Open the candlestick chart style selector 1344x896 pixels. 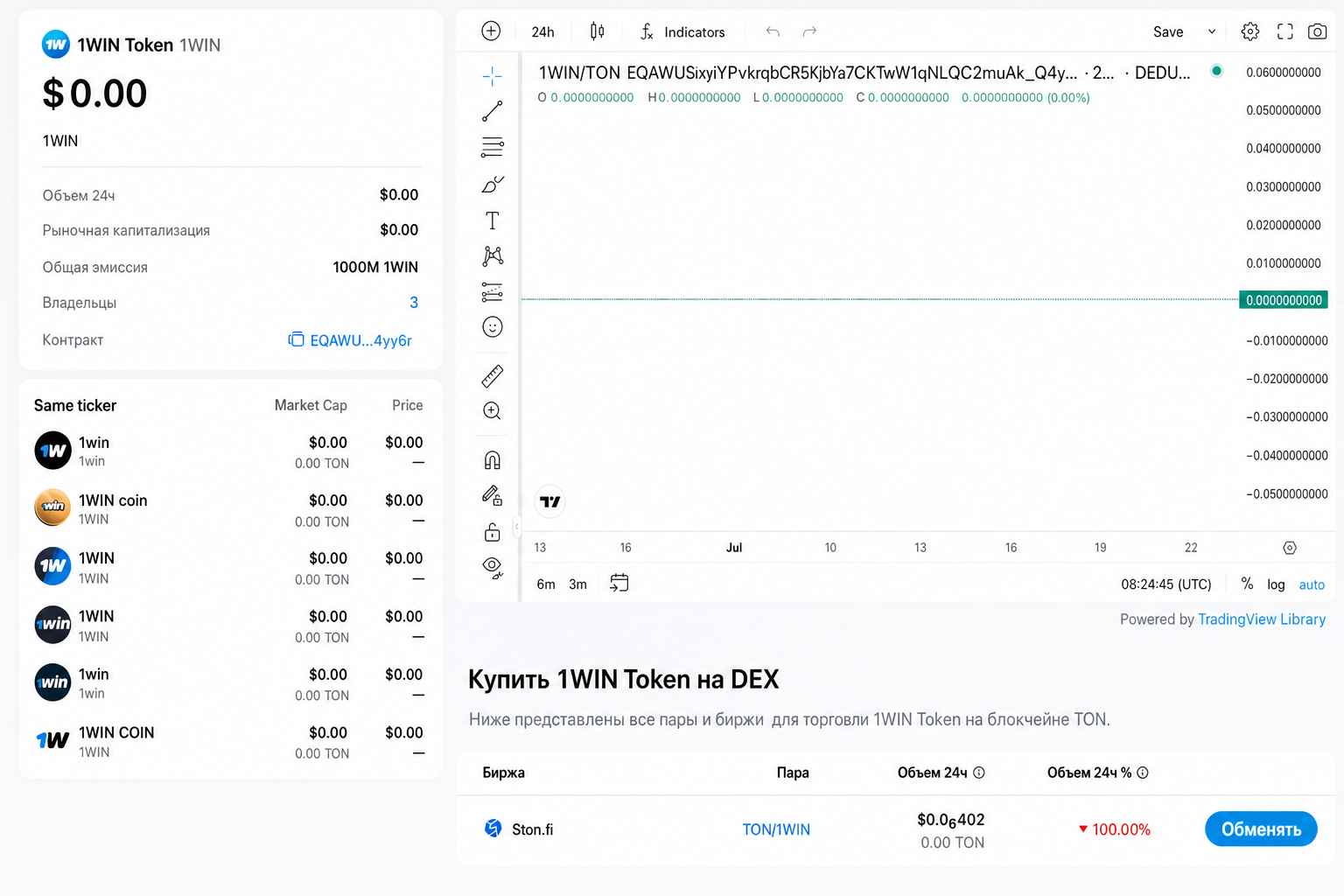597,31
